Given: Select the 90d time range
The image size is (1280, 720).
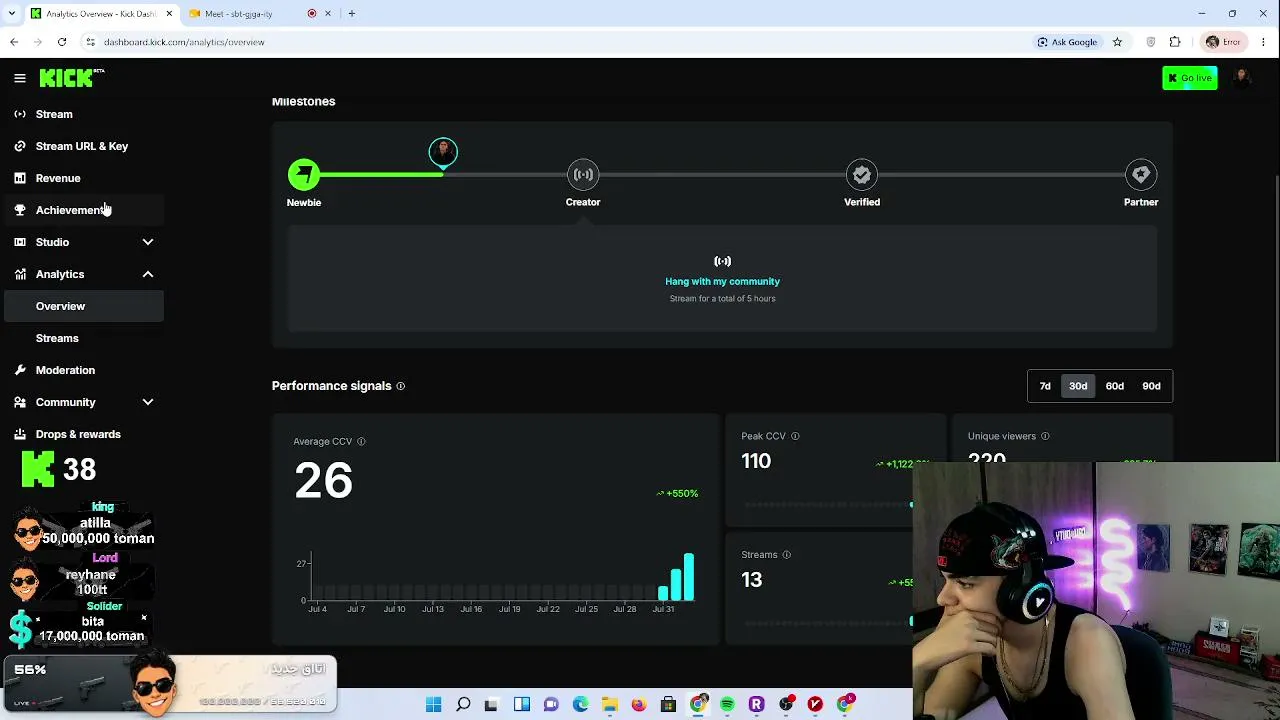Looking at the screenshot, I should (1152, 386).
